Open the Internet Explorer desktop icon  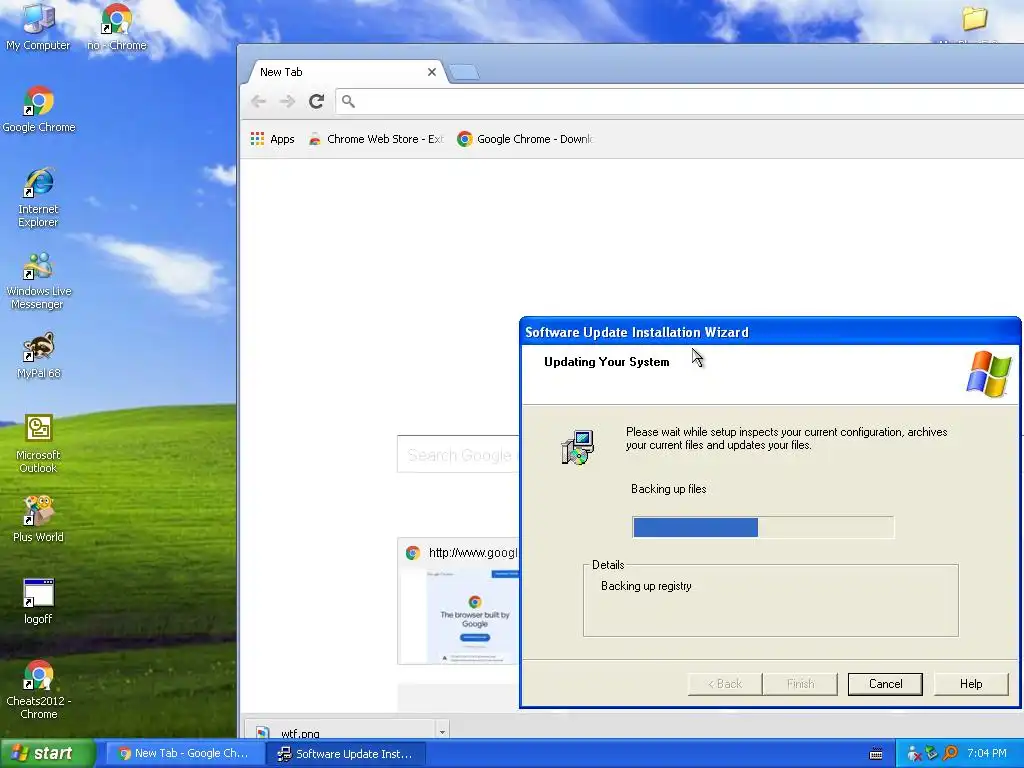[38, 198]
